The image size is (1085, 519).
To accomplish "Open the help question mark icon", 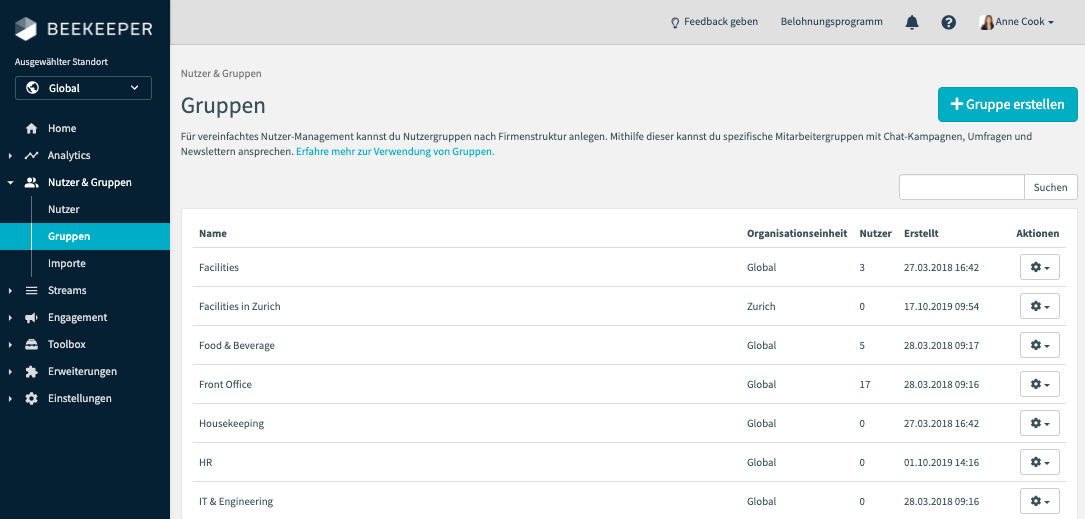I will 949,22.
